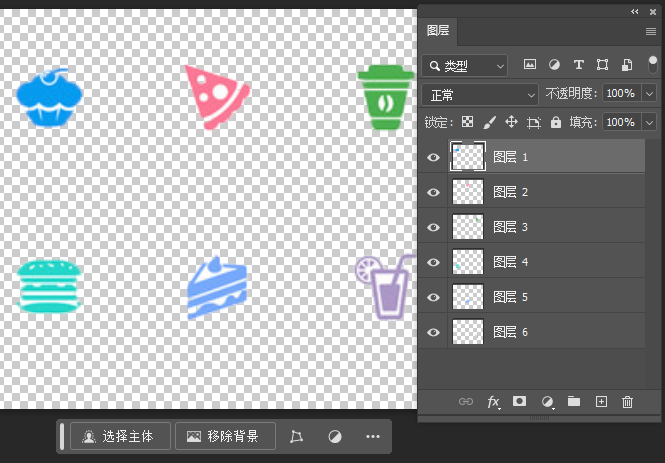
Task: Filter layers by smart object icon
Action: point(627,65)
